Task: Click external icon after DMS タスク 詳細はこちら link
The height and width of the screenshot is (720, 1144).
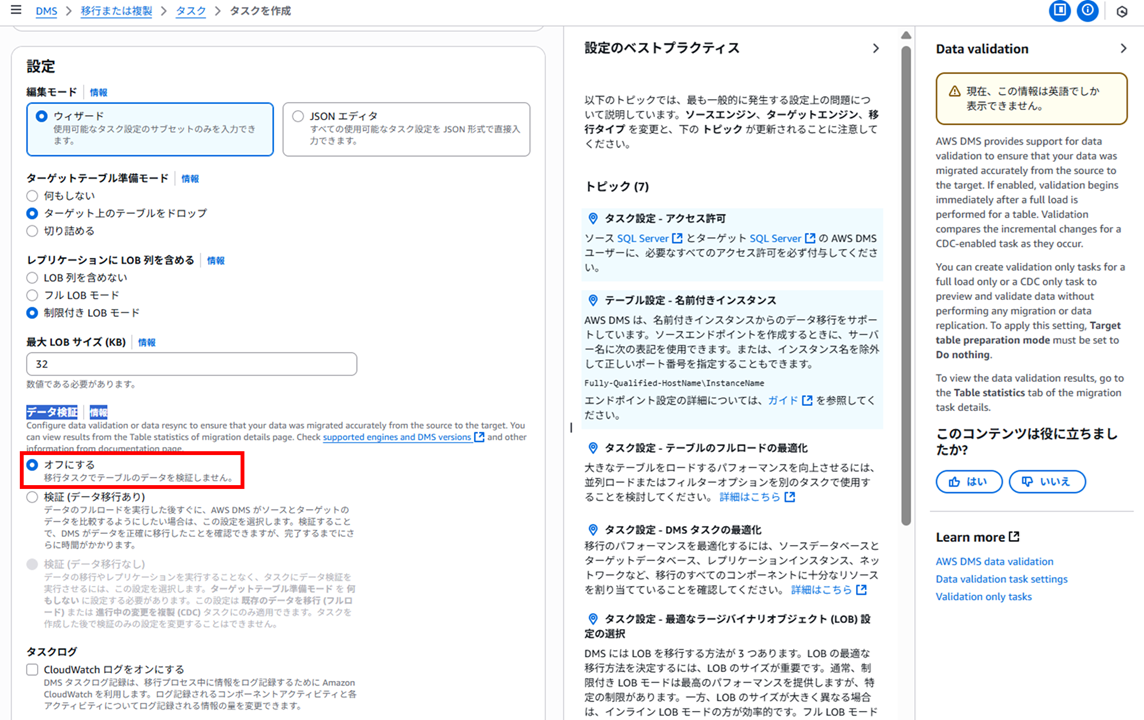Action: coord(861,589)
